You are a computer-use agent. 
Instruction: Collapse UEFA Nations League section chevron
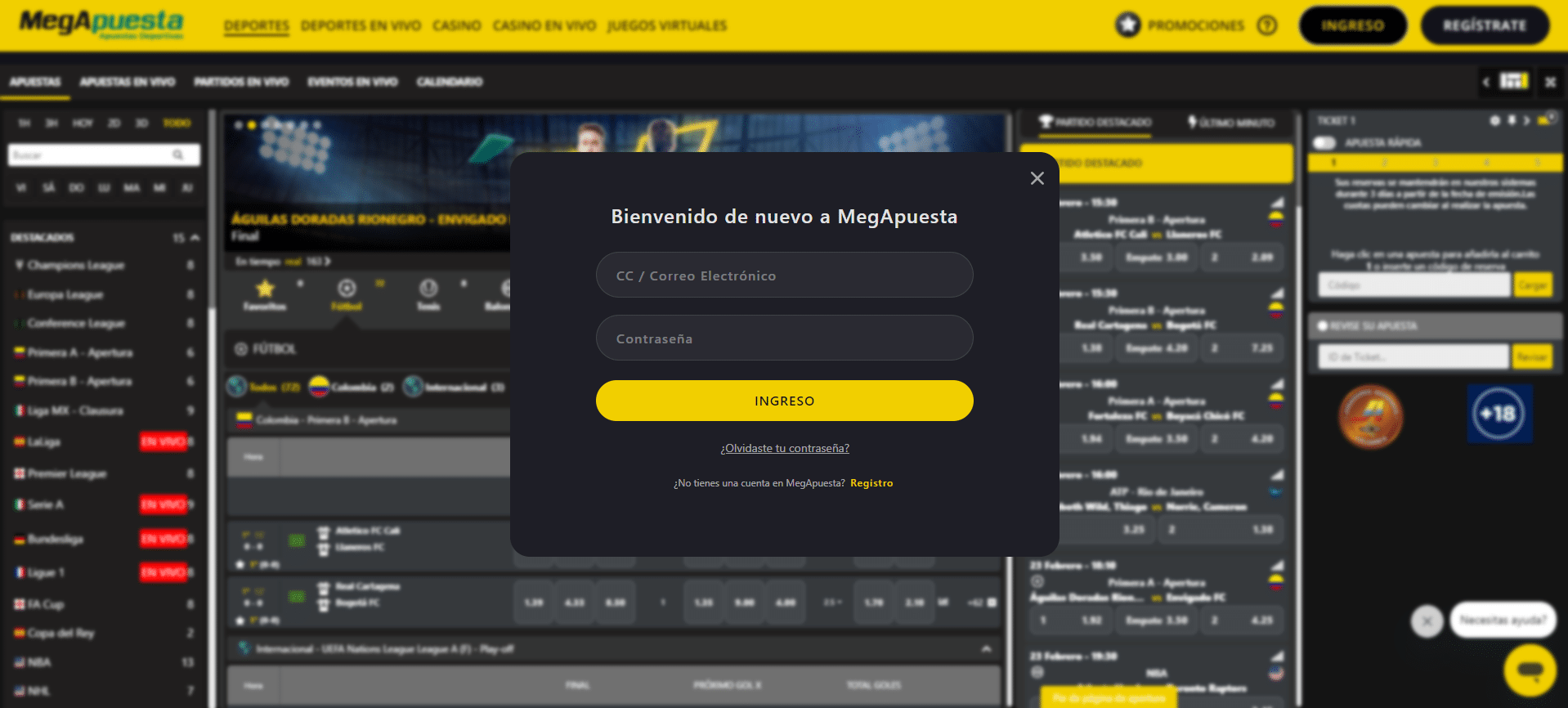click(987, 648)
